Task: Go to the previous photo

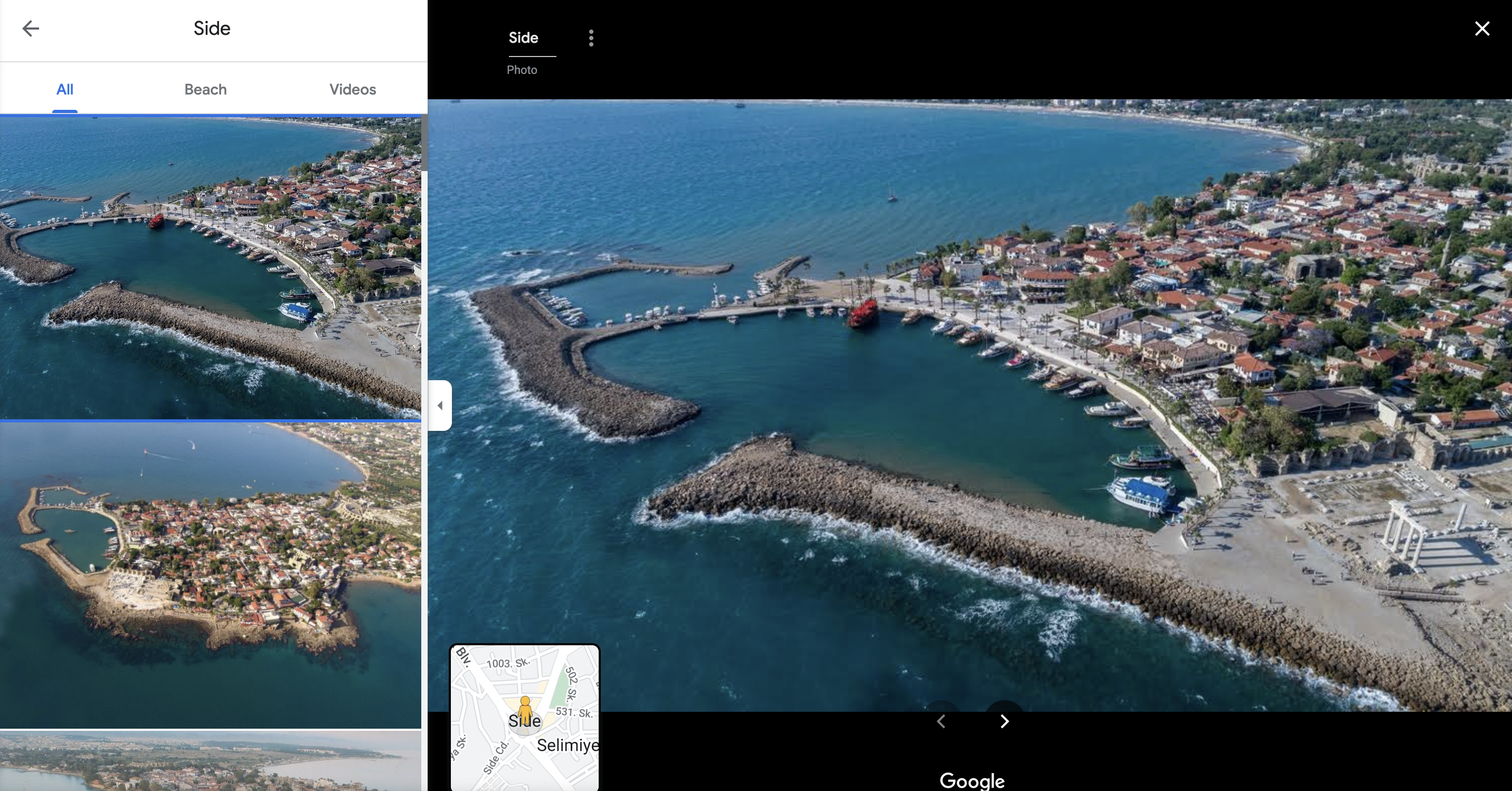Action: coord(941,721)
